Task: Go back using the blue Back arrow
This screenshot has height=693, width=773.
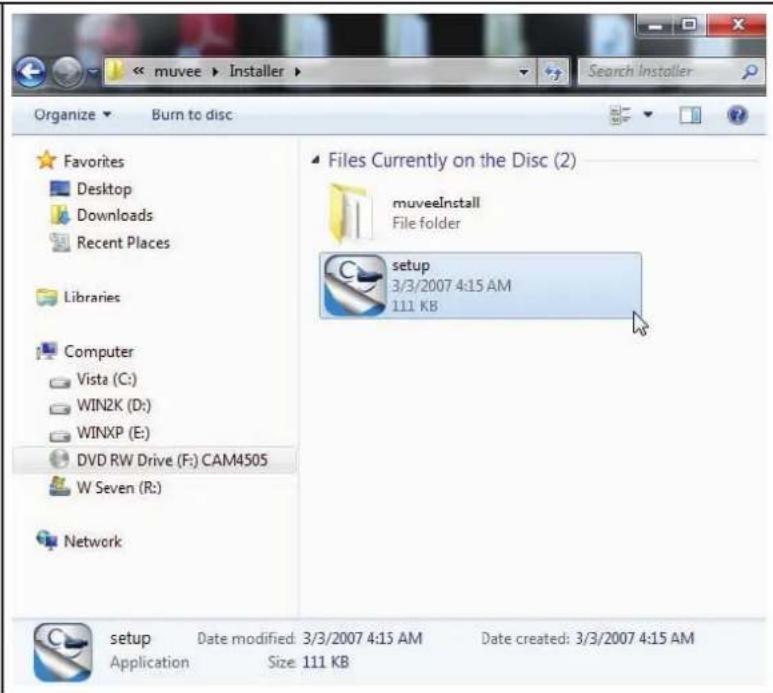Action: pos(31,72)
